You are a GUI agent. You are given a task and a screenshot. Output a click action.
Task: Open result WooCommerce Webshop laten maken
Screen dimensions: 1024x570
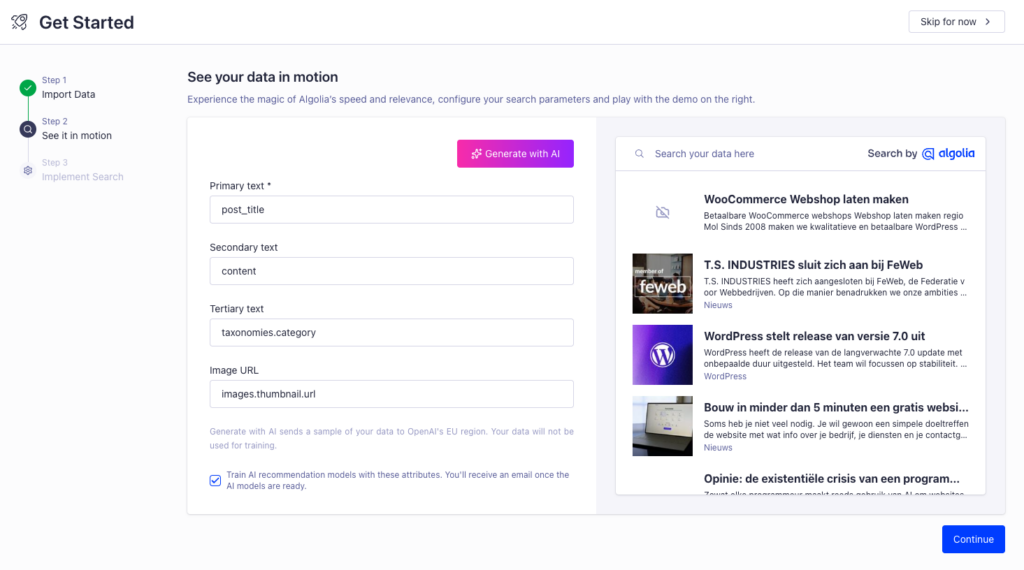pyautogui.click(x=806, y=199)
